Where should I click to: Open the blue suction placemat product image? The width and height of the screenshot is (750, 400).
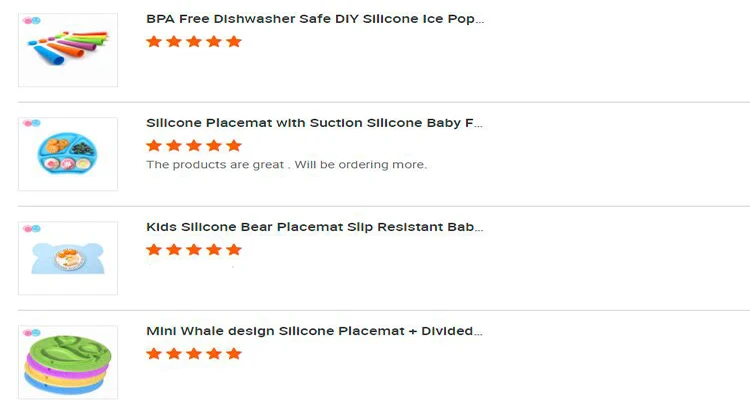point(68,156)
